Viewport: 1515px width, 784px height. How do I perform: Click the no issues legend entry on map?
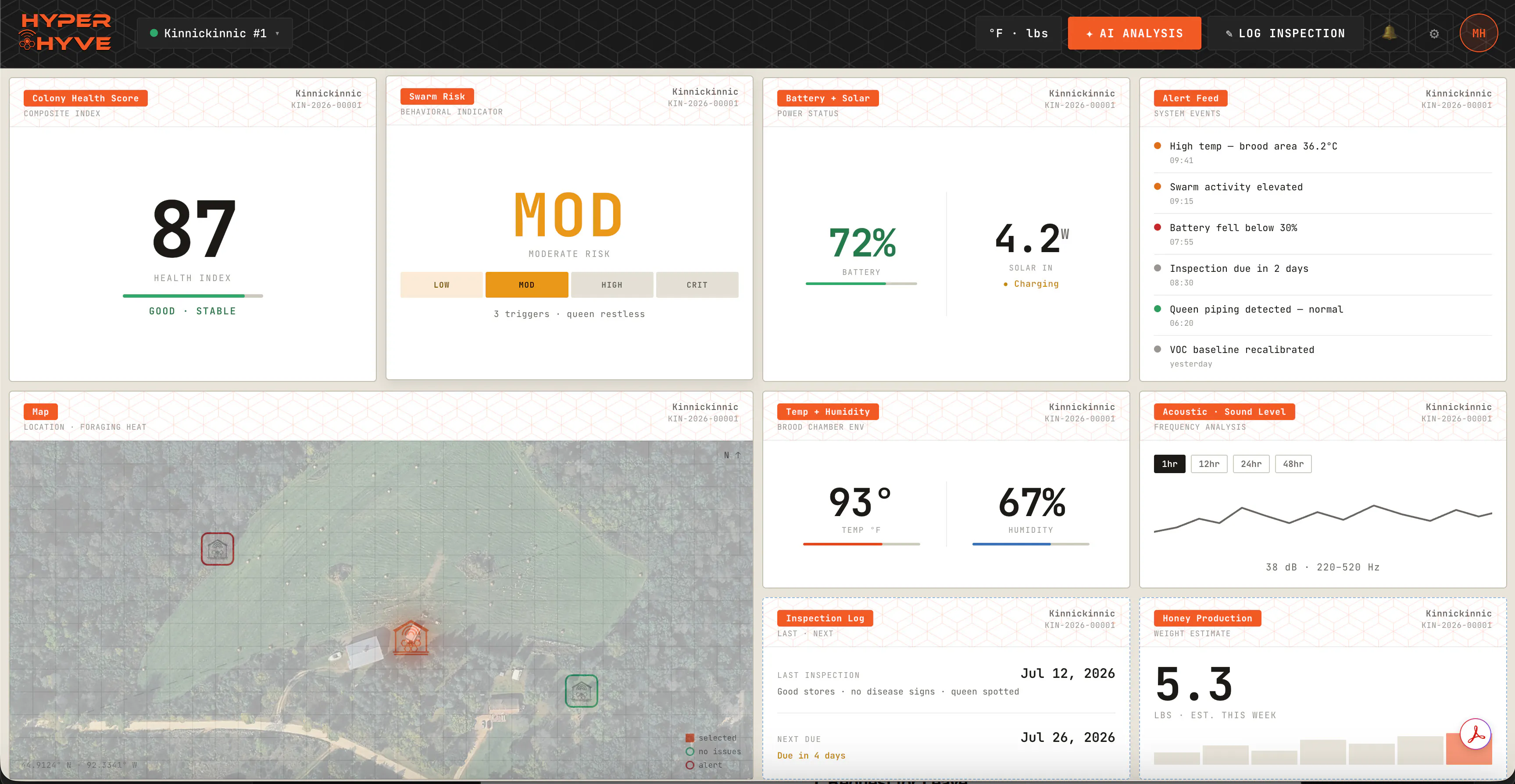coord(713,752)
